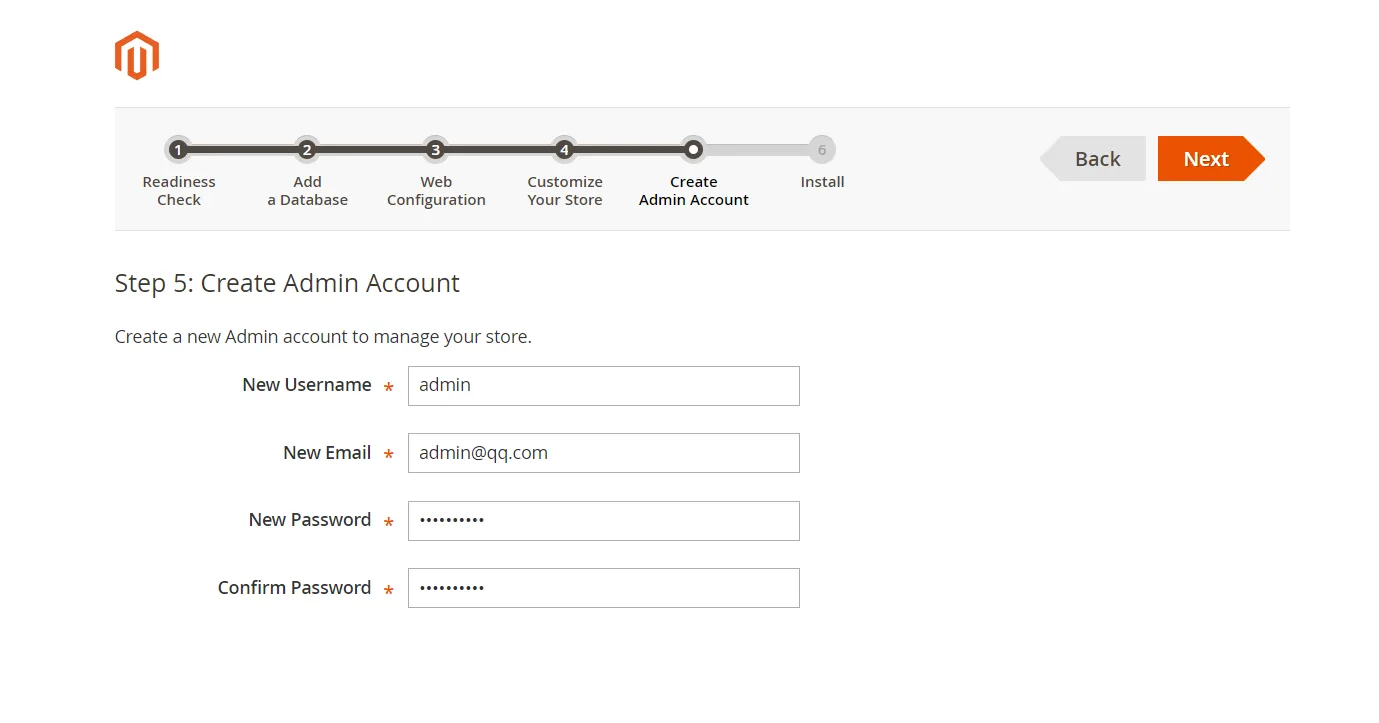
Task: Click the progress bar between steps 5 and 6
Action: click(757, 150)
